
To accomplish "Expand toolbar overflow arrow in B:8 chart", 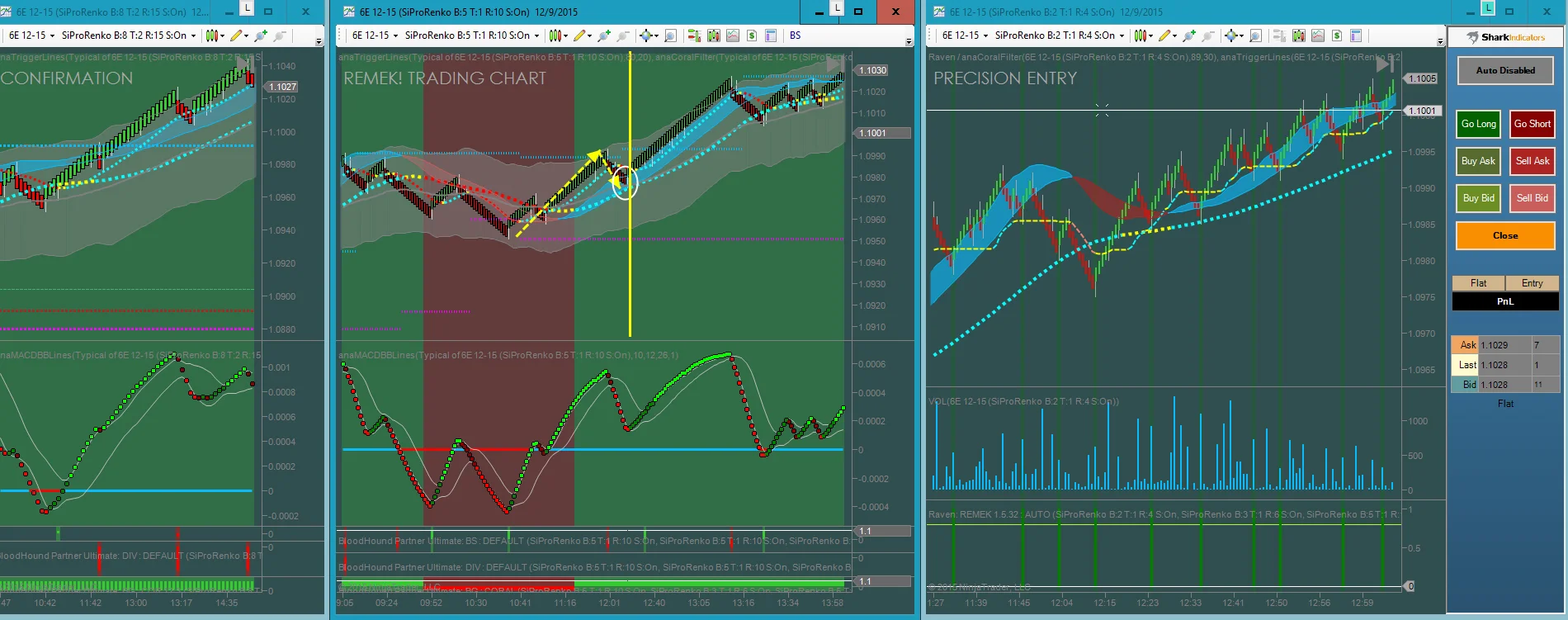I will click(x=319, y=40).
